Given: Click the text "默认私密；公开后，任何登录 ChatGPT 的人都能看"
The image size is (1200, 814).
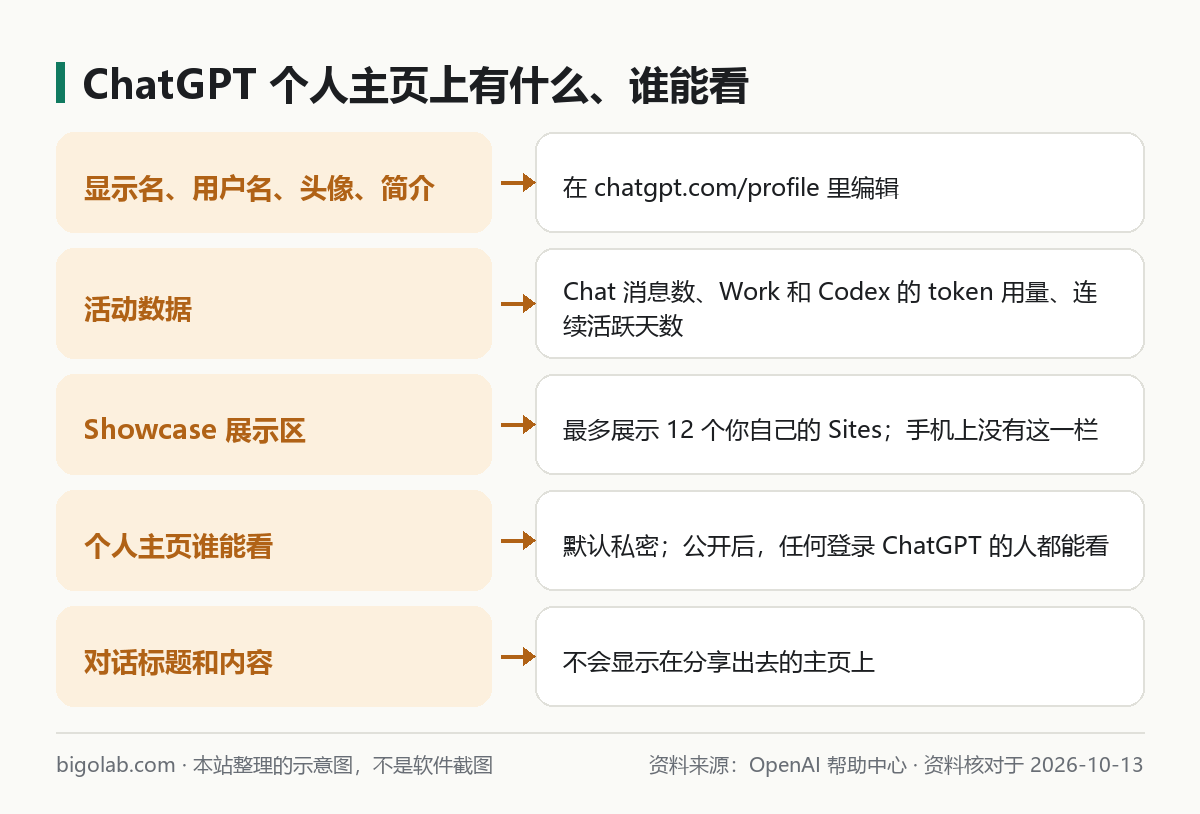Looking at the screenshot, I should tap(836, 546).
